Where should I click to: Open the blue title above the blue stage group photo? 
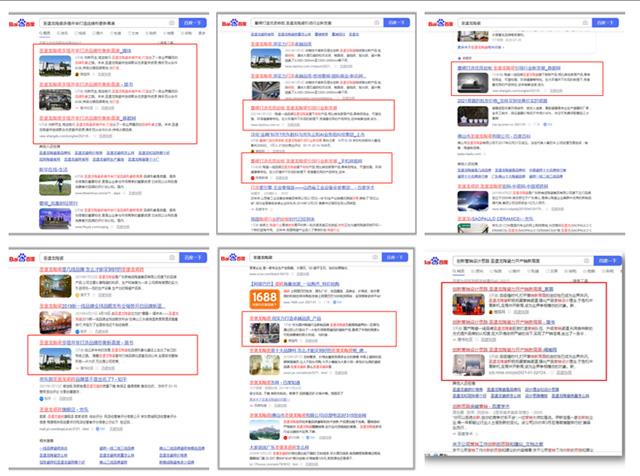click(58, 203)
